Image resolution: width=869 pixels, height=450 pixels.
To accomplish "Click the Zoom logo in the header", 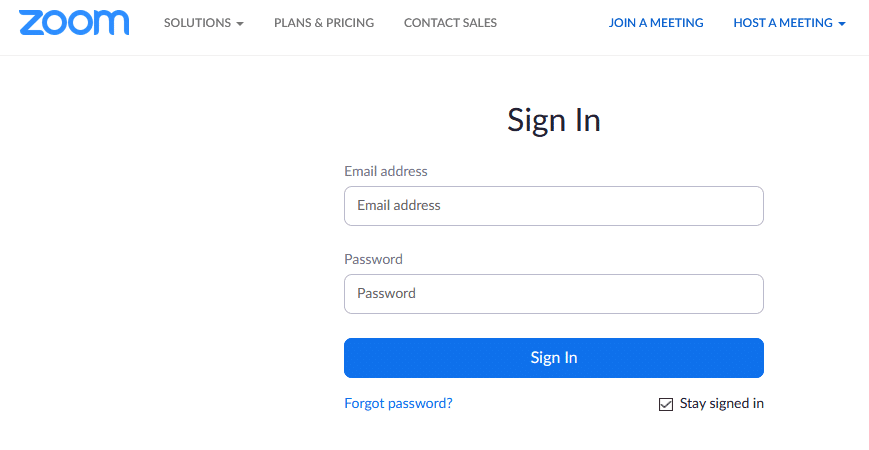I will click(x=74, y=23).
